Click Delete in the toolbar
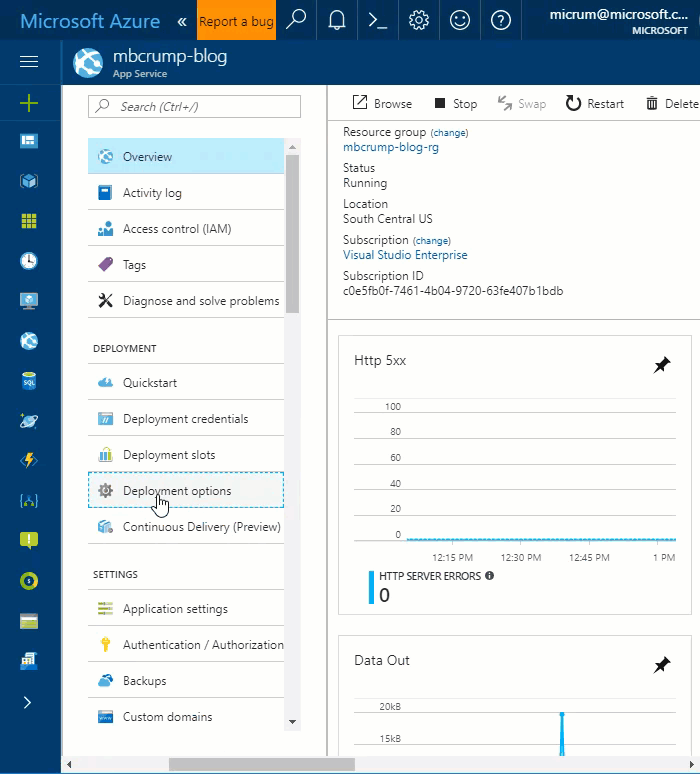 (x=672, y=104)
